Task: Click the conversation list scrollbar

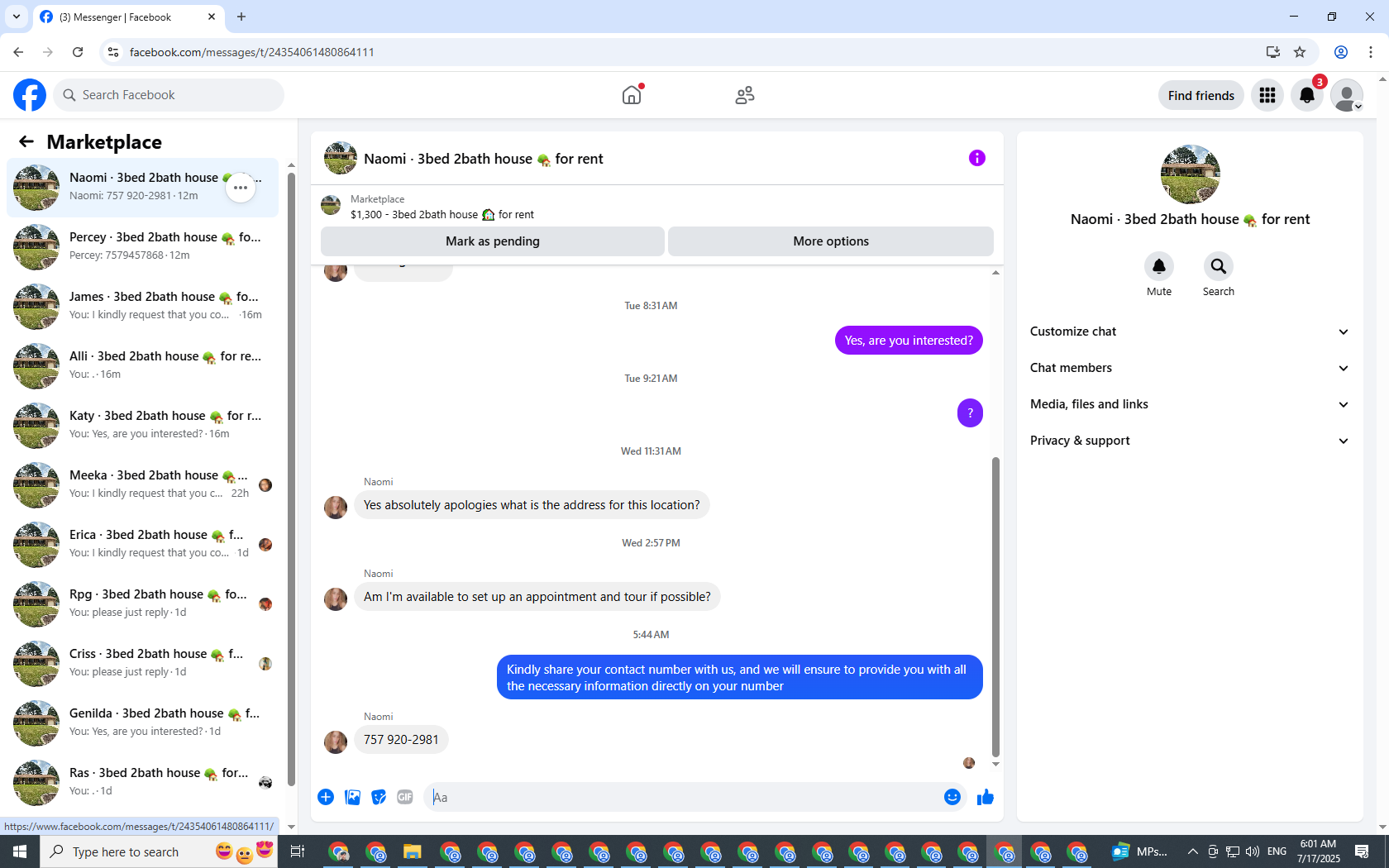Action: 291,479
